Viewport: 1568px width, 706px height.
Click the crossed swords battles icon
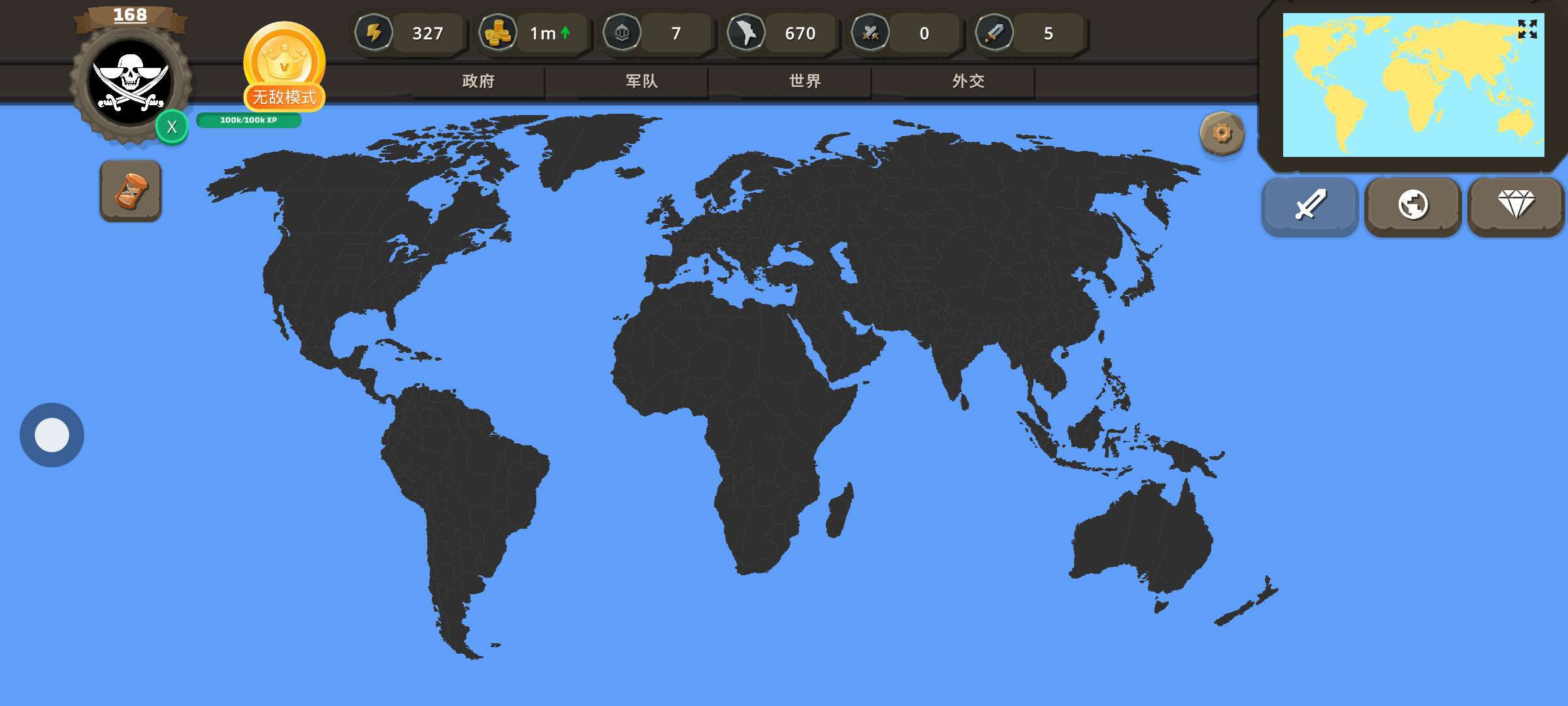click(x=870, y=33)
